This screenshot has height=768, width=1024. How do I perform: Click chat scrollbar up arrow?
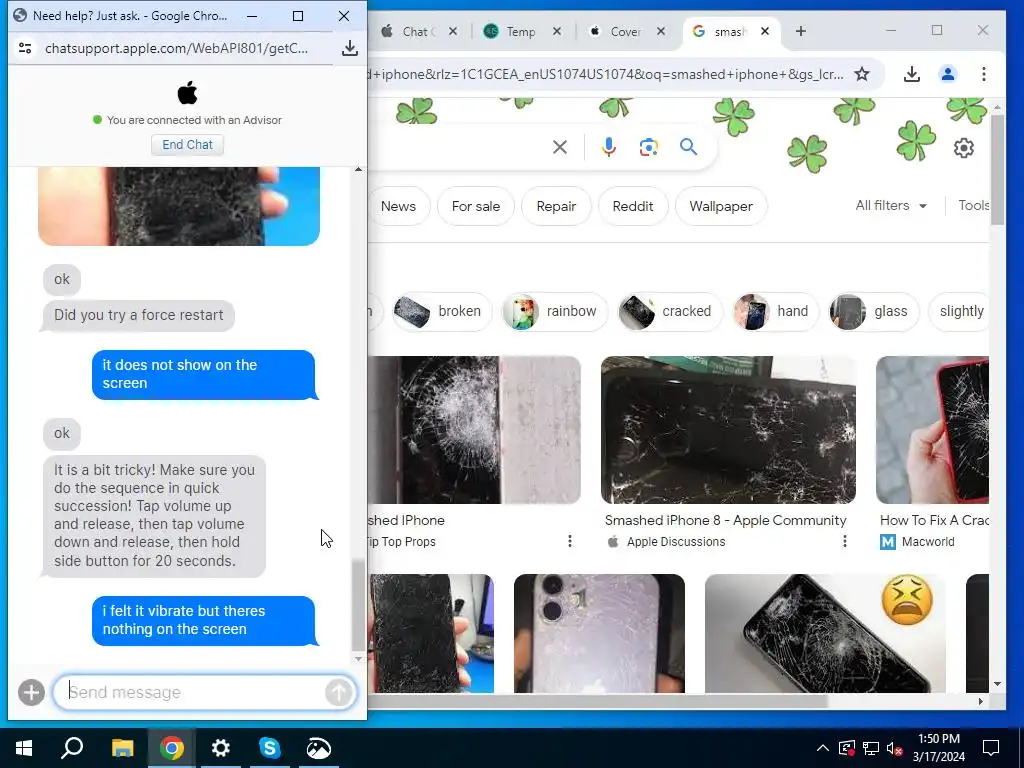358,170
